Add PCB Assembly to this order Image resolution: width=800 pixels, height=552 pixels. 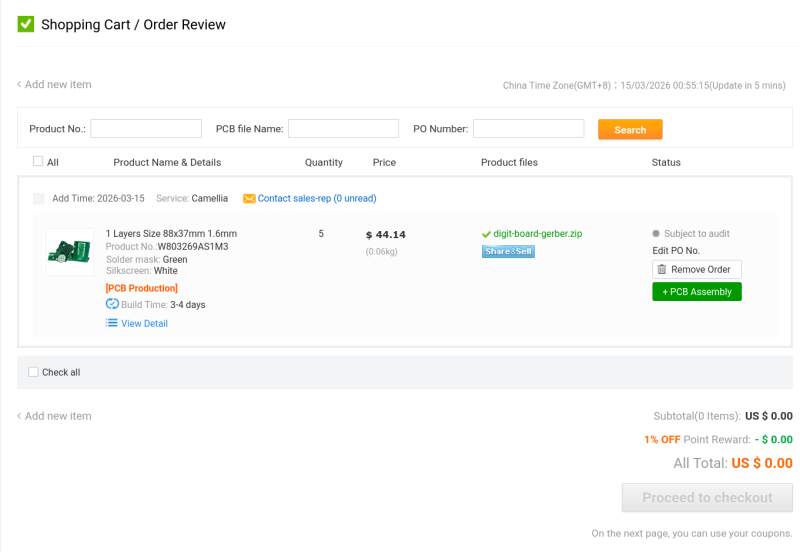(x=697, y=292)
